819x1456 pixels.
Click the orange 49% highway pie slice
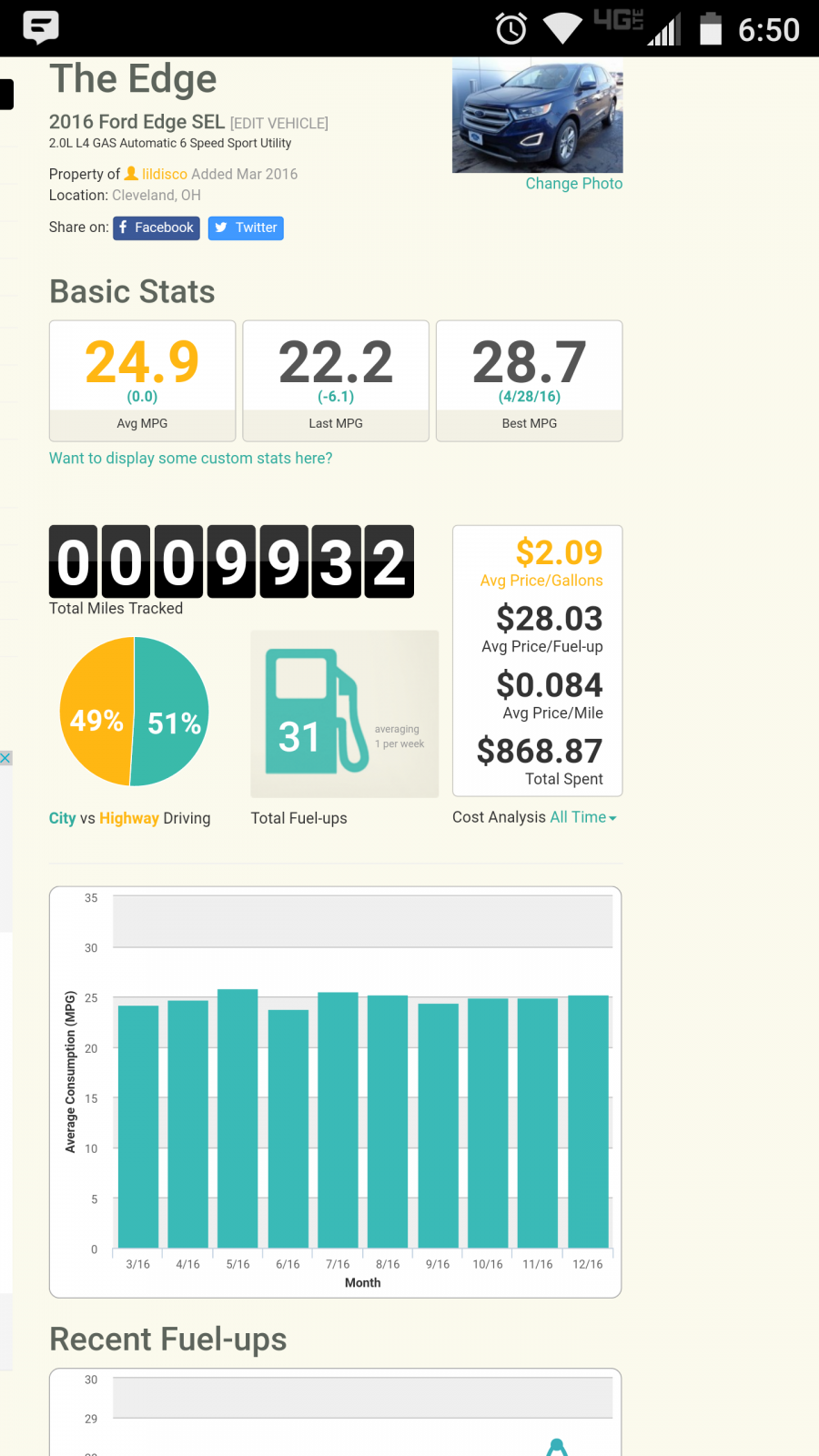coord(96,712)
